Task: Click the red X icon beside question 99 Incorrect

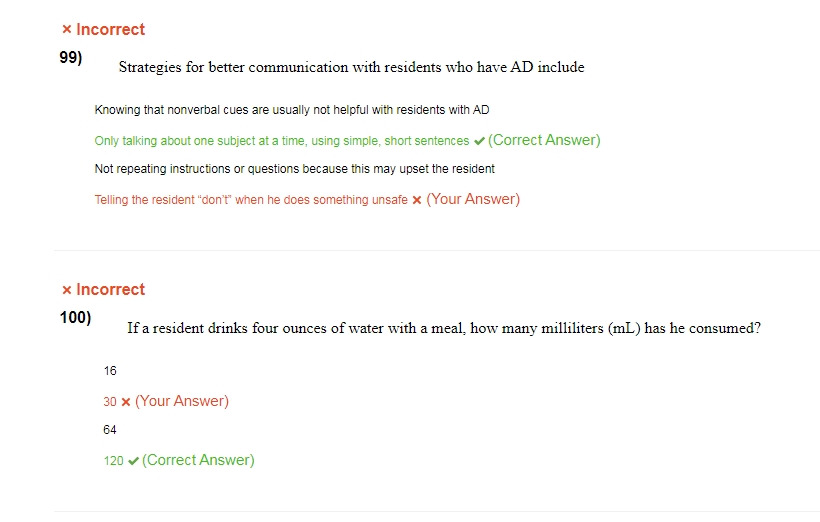Action: pos(66,29)
